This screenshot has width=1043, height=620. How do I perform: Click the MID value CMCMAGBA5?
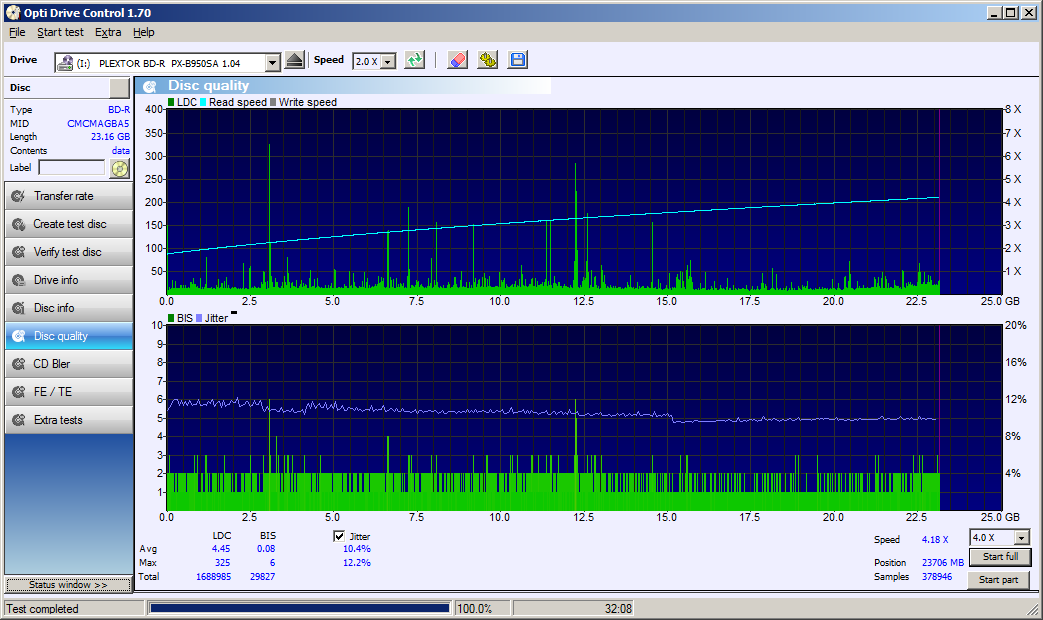coord(98,123)
